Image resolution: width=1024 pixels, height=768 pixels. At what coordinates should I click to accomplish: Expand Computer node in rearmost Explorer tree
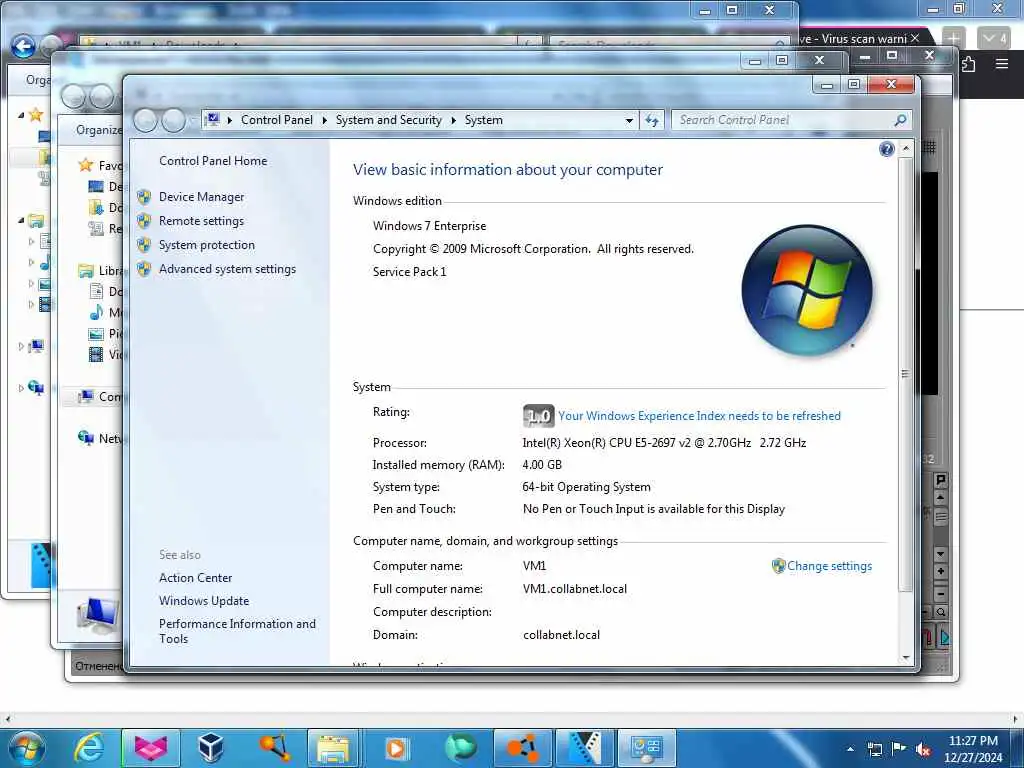point(21,346)
